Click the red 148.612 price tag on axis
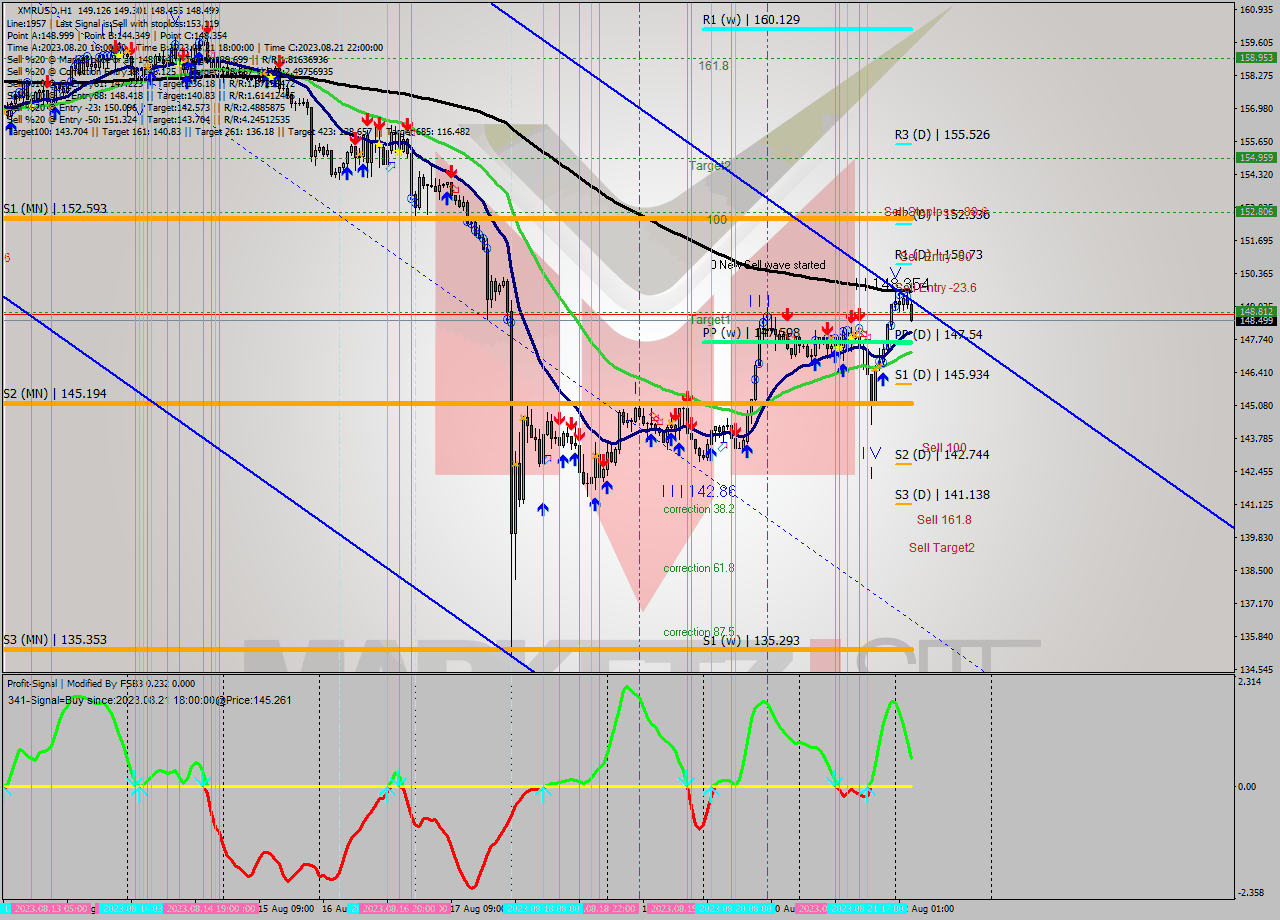Screen dimensions: 1280x920 click(1256, 311)
